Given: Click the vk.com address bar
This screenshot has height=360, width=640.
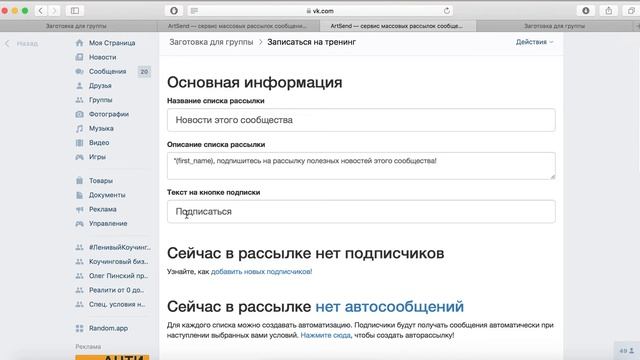Looking at the screenshot, I should click(320, 11).
